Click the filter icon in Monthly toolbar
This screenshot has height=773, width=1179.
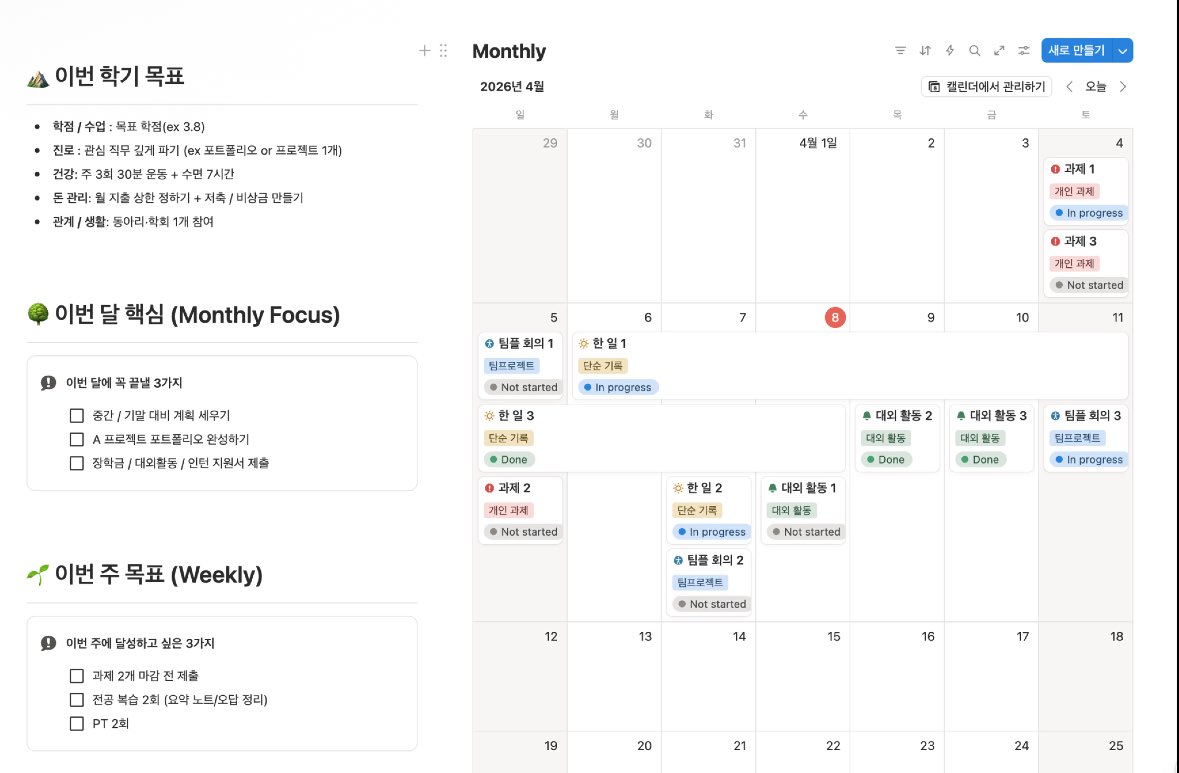[900, 50]
